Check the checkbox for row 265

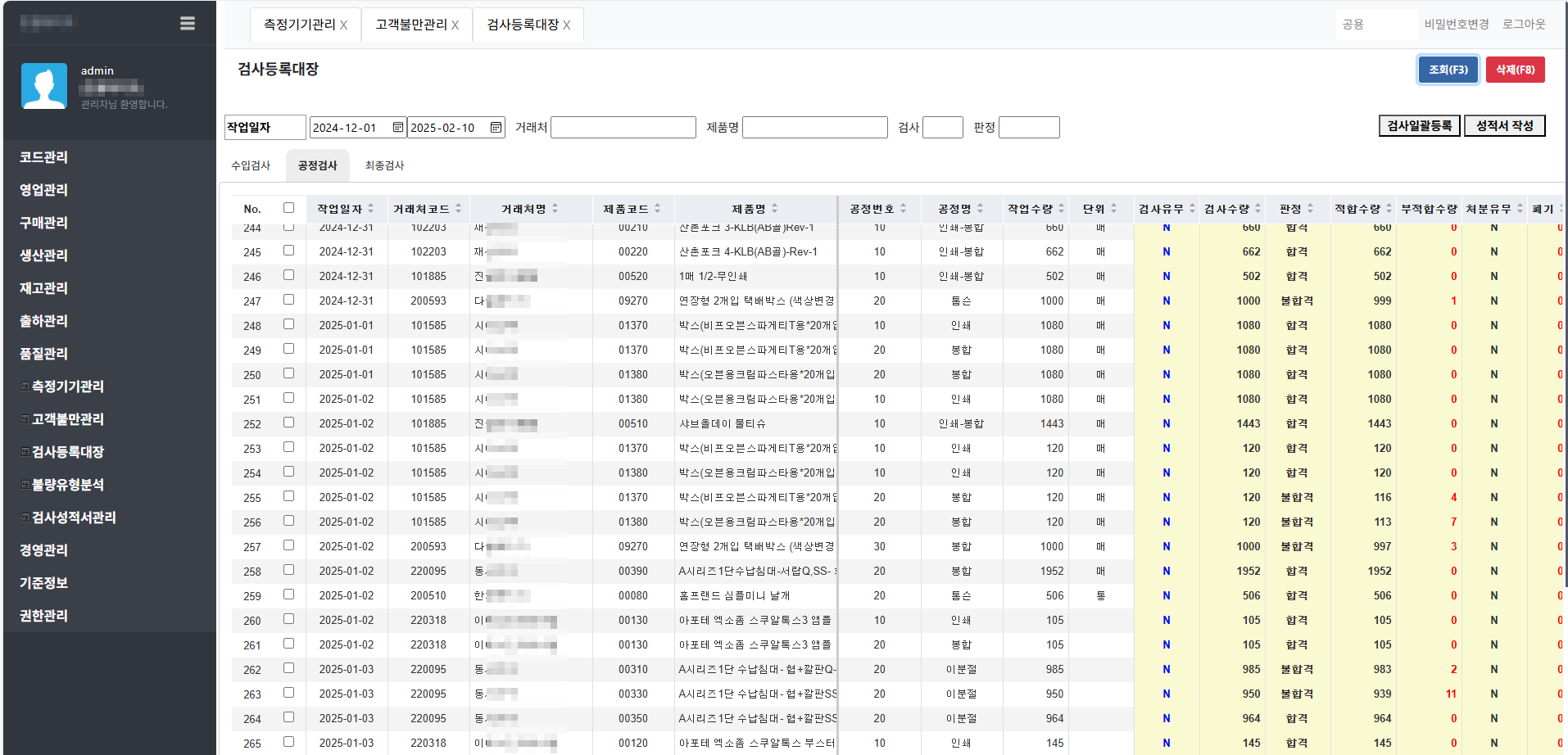coord(288,742)
